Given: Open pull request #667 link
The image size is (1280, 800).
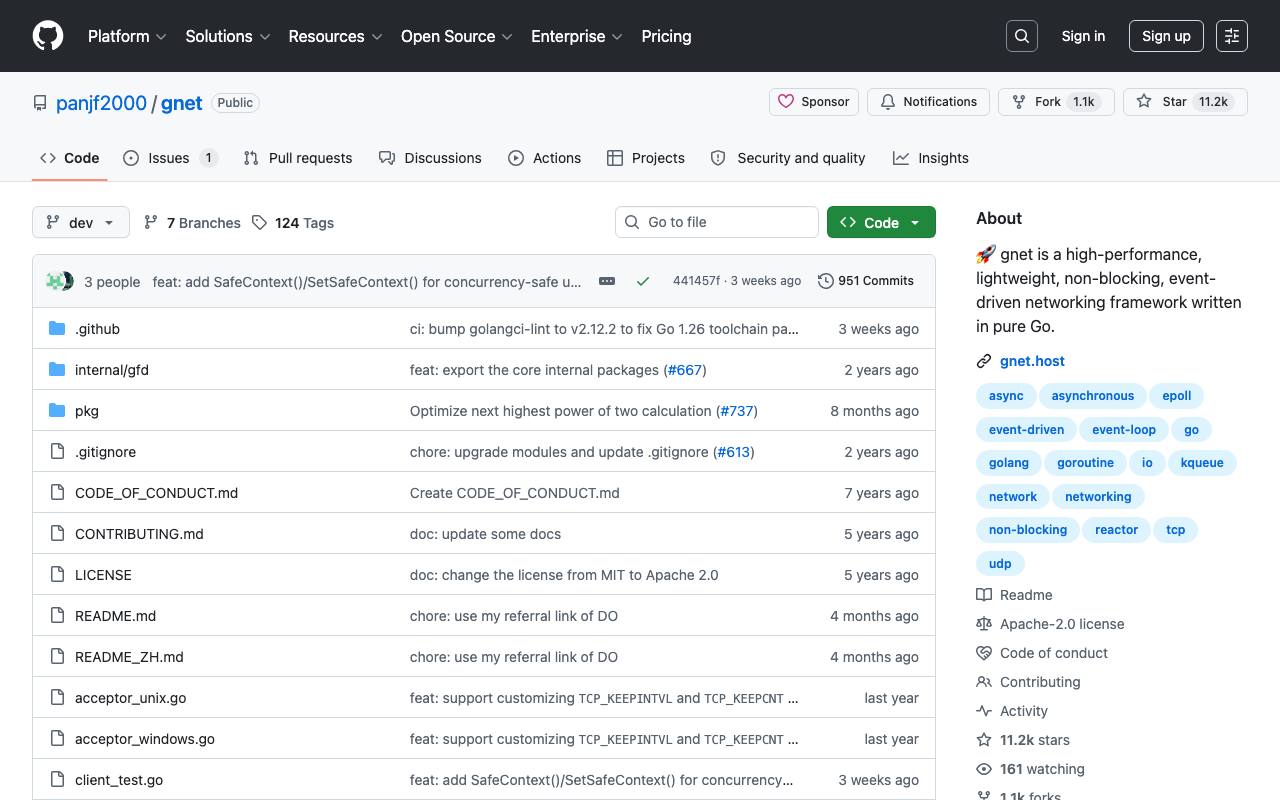Looking at the screenshot, I should (x=685, y=370).
